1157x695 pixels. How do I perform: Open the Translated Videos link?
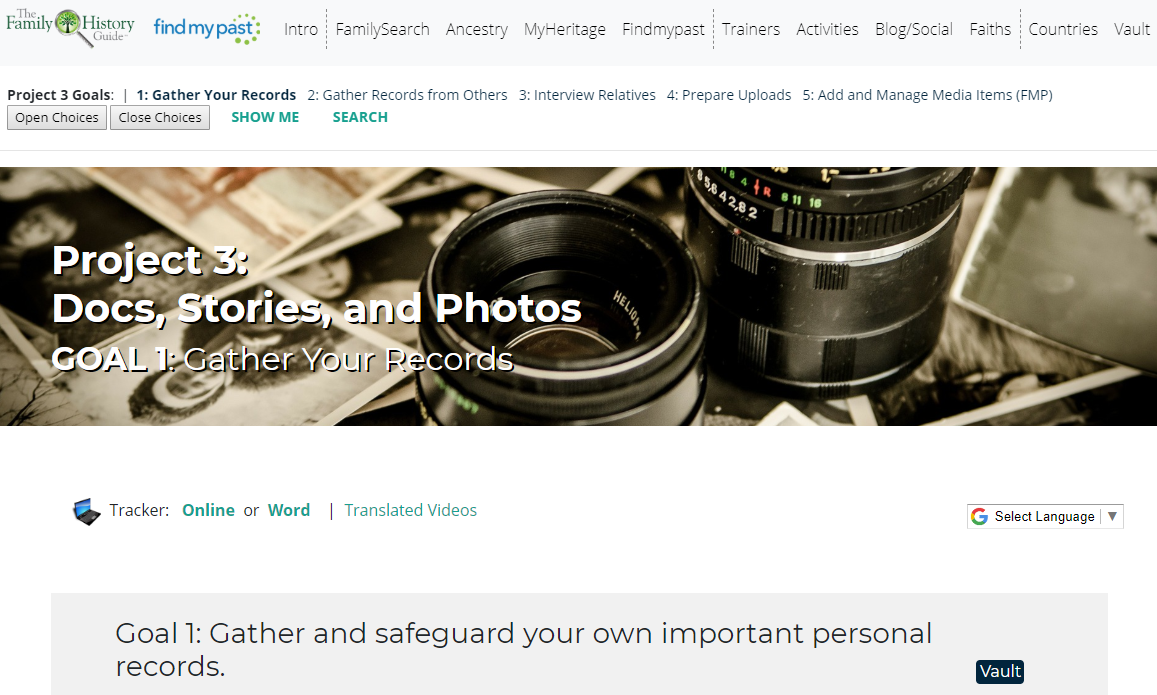click(x=410, y=511)
